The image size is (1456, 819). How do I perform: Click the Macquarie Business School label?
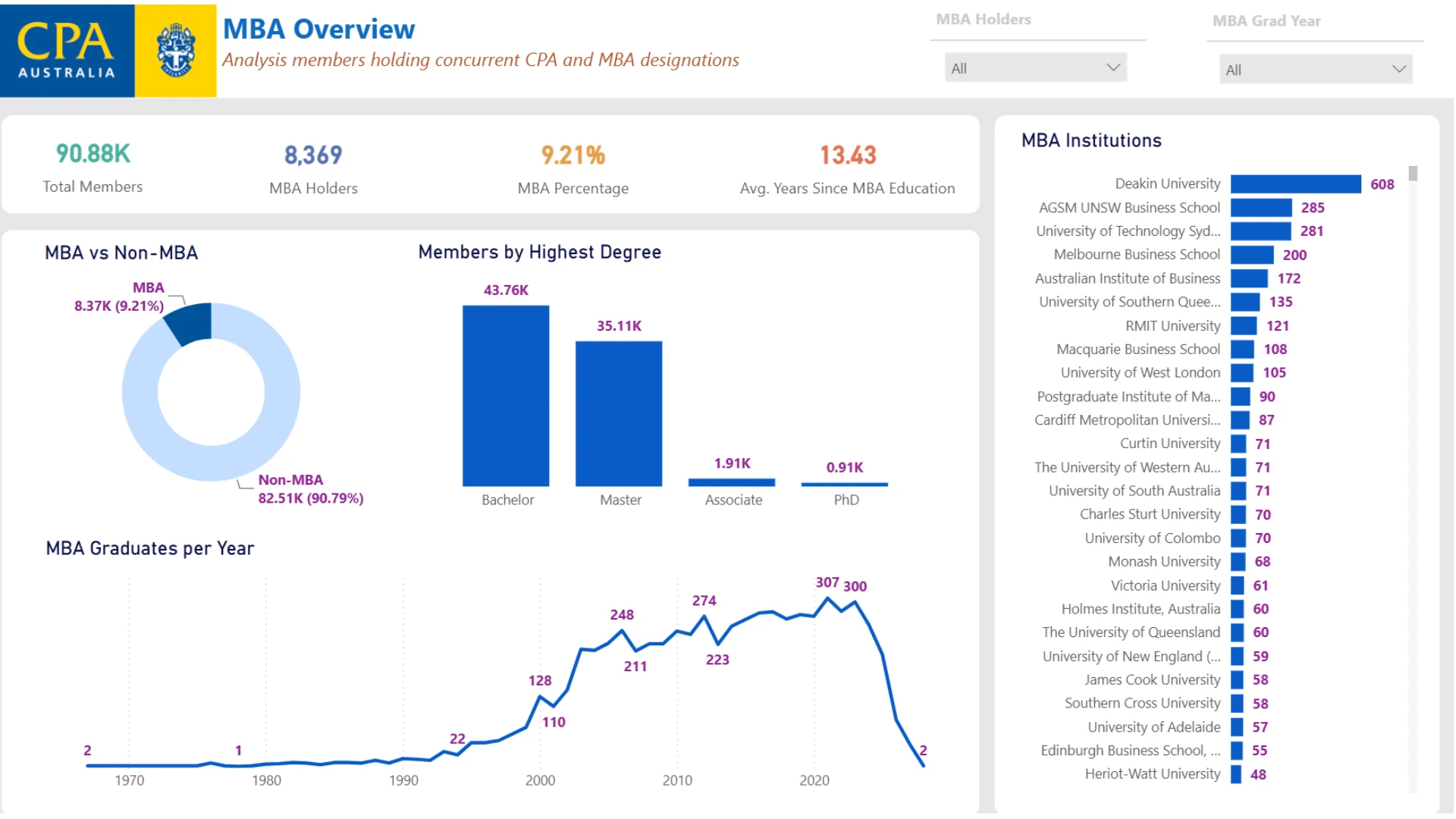(1138, 349)
